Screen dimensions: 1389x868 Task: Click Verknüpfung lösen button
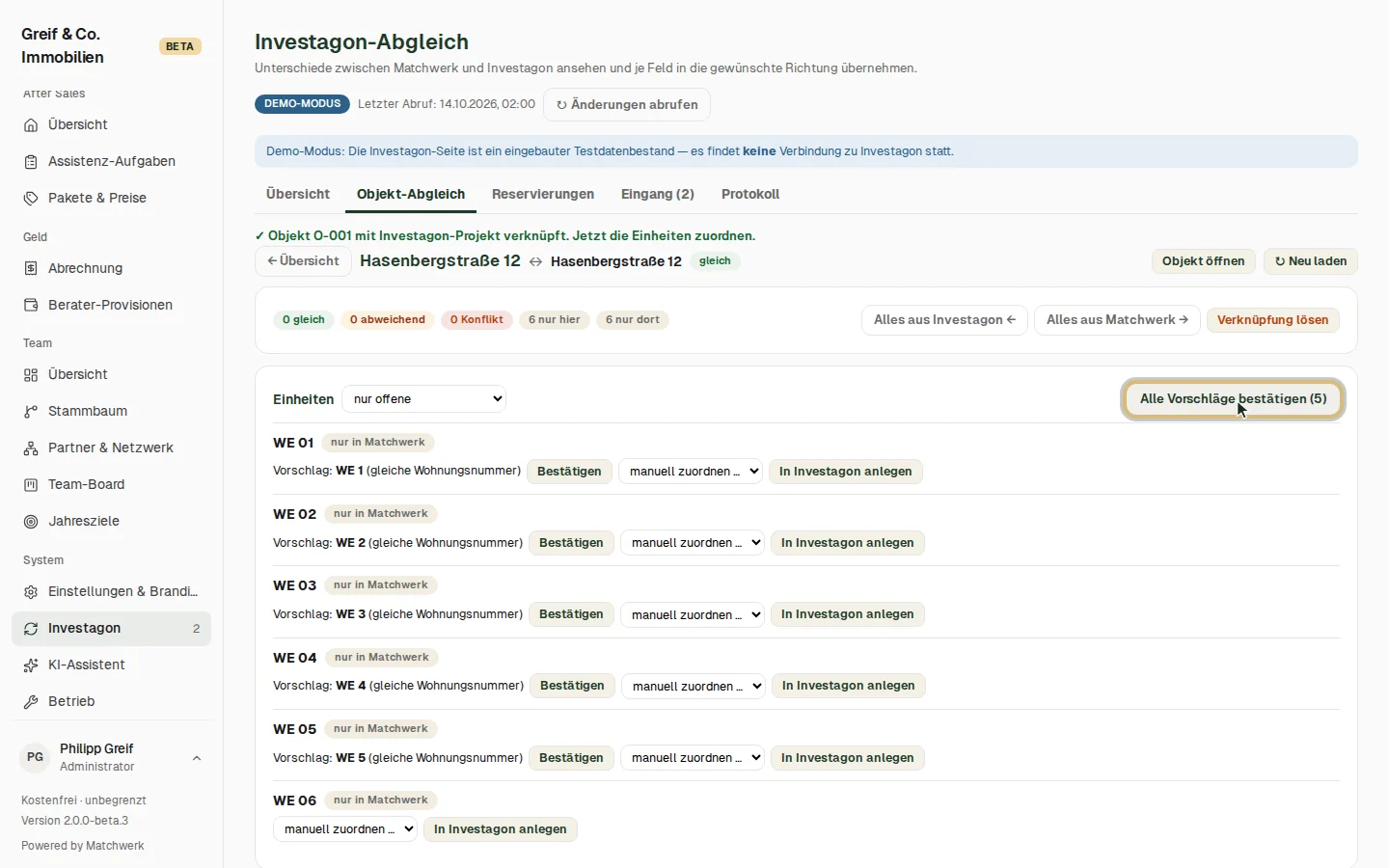pyautogui.click(x=1272, y=320)
